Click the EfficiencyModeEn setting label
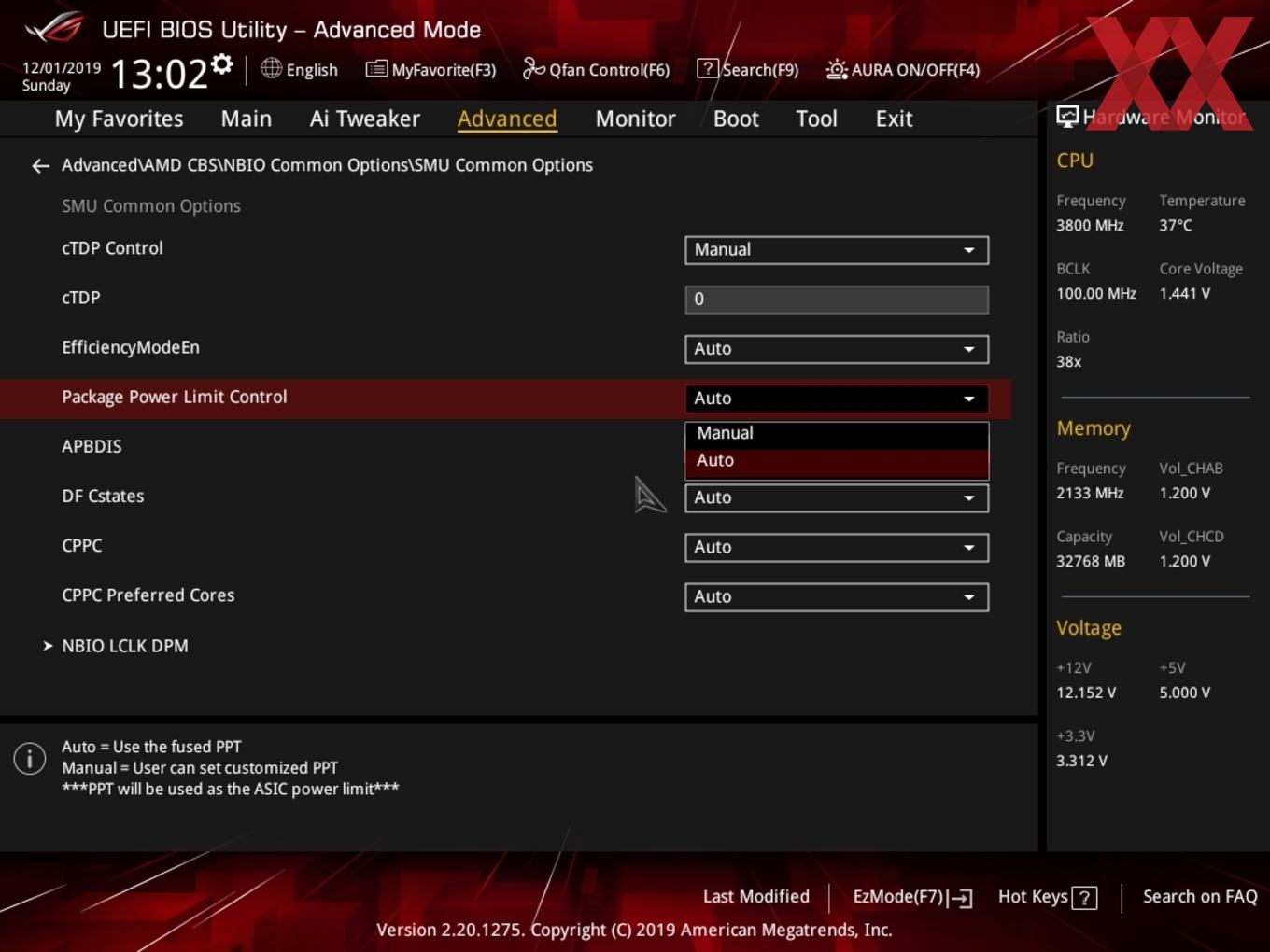Image resolution: width=1270 pixels, height=952 pixels. [131, 347]
